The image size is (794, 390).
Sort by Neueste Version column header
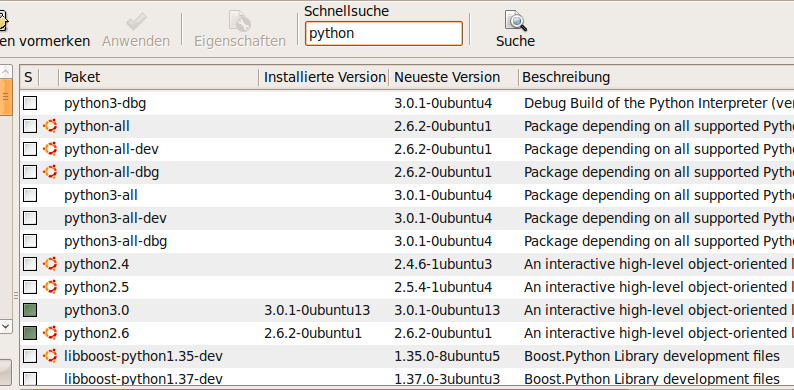pos(454,77)
